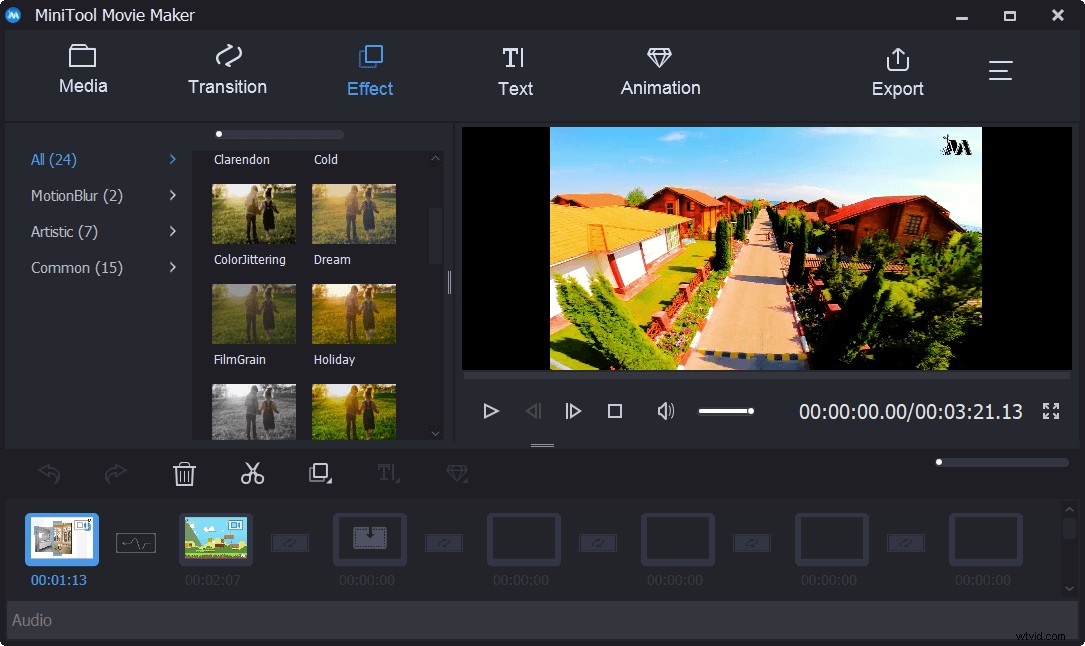
Task: Switch to the Text panel
Action: coord(515,70)
